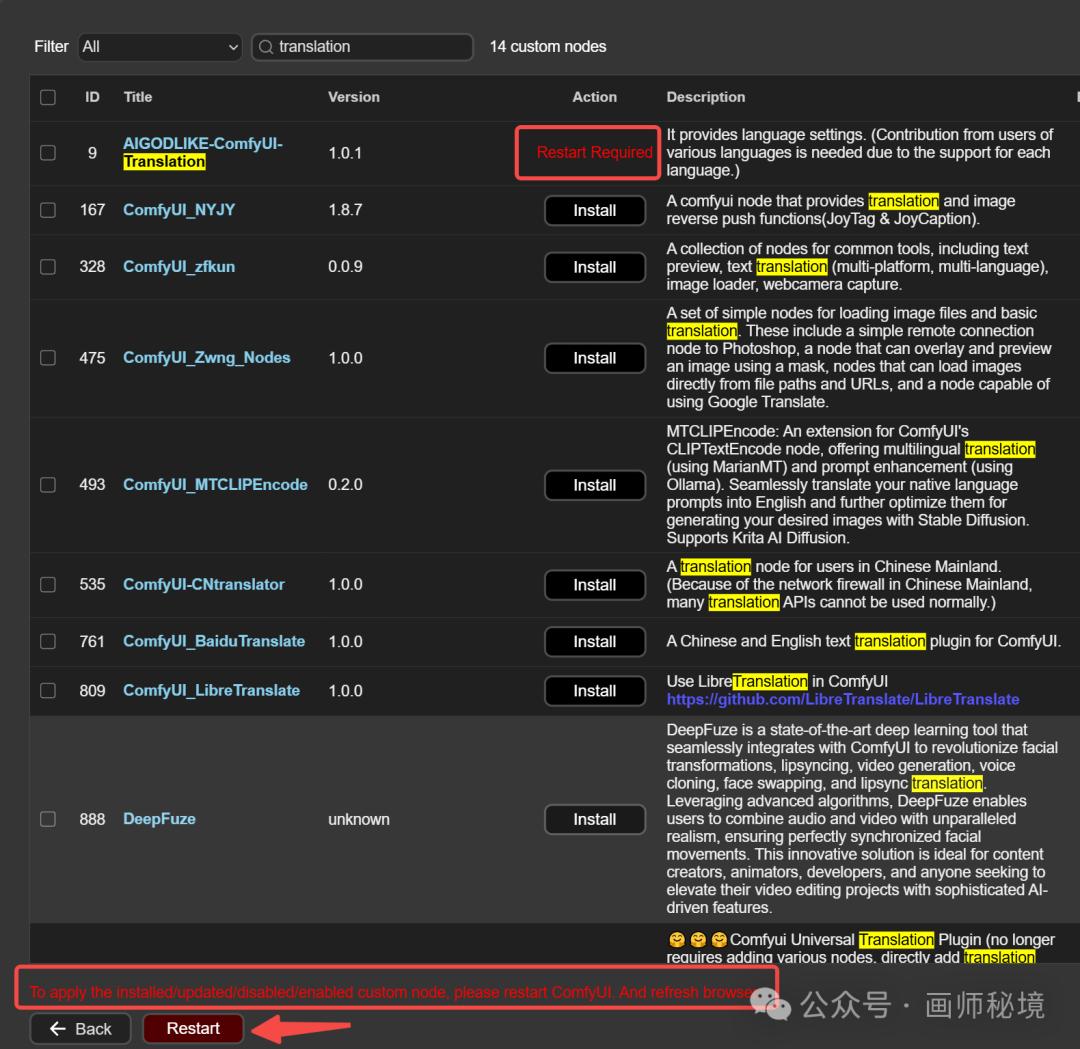Click version 1.0.1 in the AIGODLIKE row

click(x=345, y=152)
